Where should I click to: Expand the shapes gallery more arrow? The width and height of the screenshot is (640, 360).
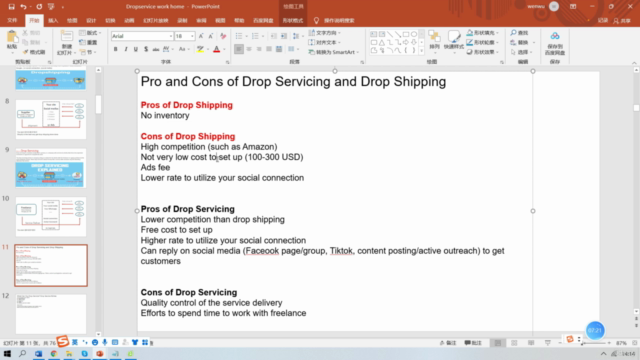[x=422, y=51]
